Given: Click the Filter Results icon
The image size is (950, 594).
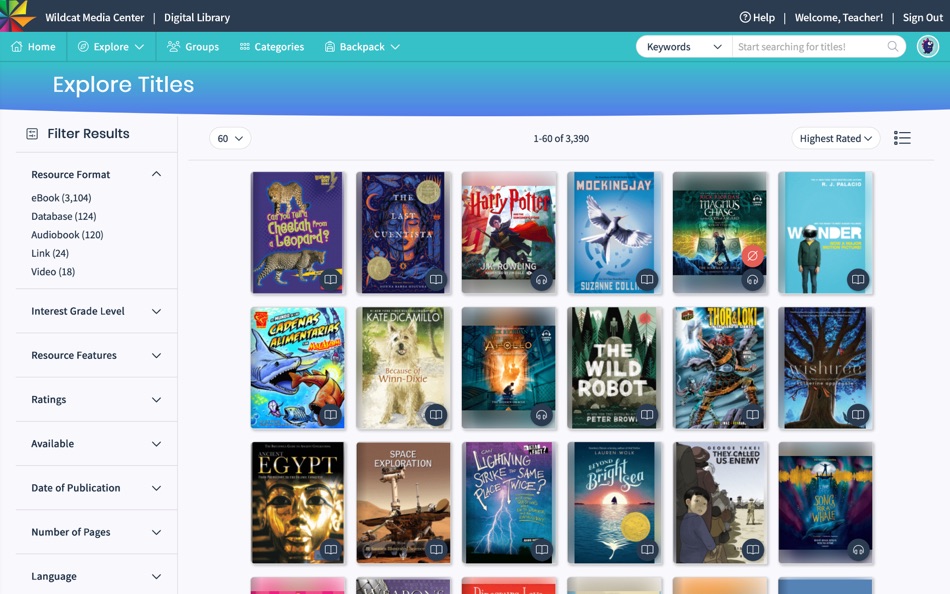Looking at the screenshot, I should 32,134.
